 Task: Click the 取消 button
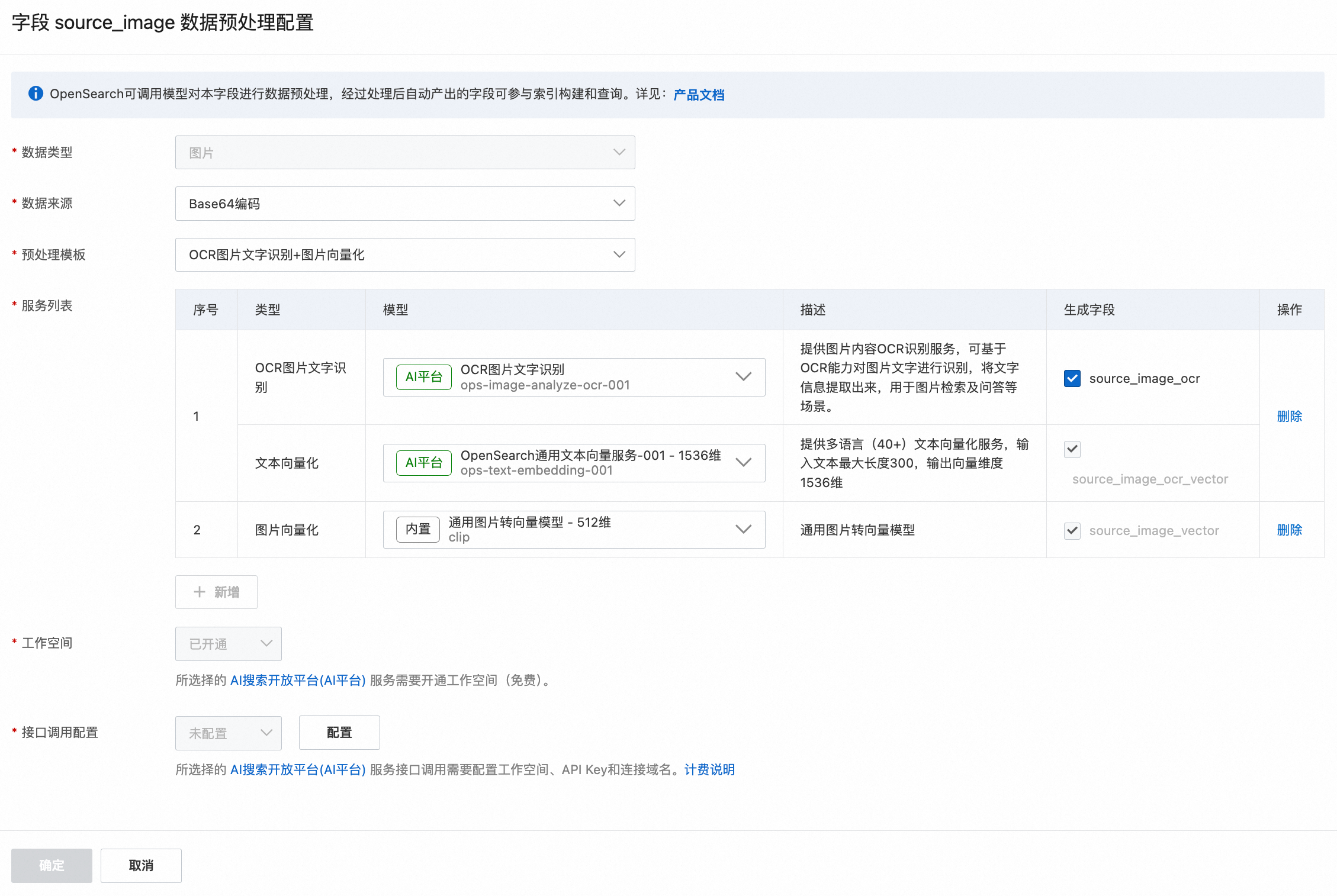pos(141,865)
